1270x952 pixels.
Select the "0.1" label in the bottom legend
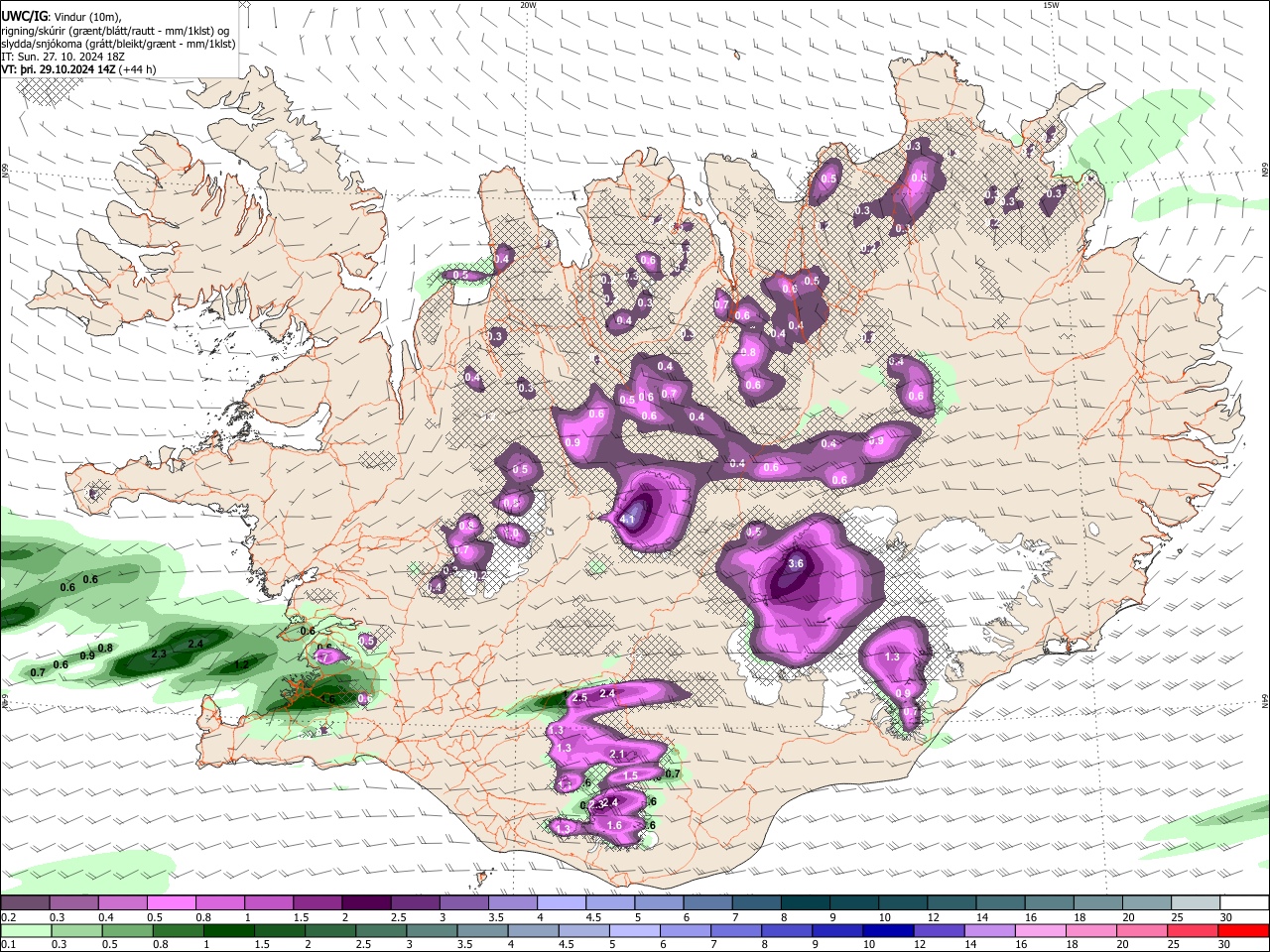tap(7, 944)
